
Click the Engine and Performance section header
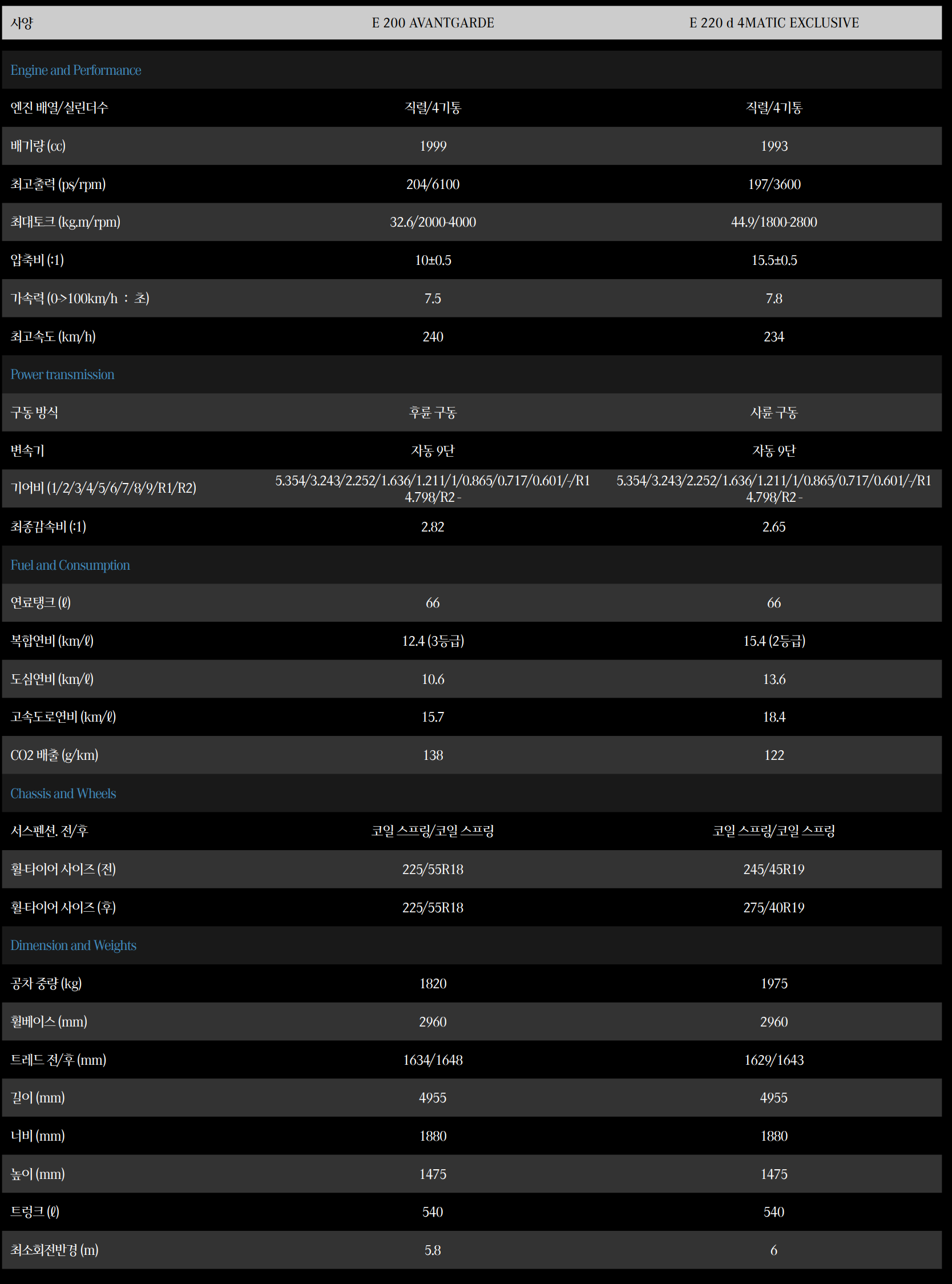(x=75, y=70)
